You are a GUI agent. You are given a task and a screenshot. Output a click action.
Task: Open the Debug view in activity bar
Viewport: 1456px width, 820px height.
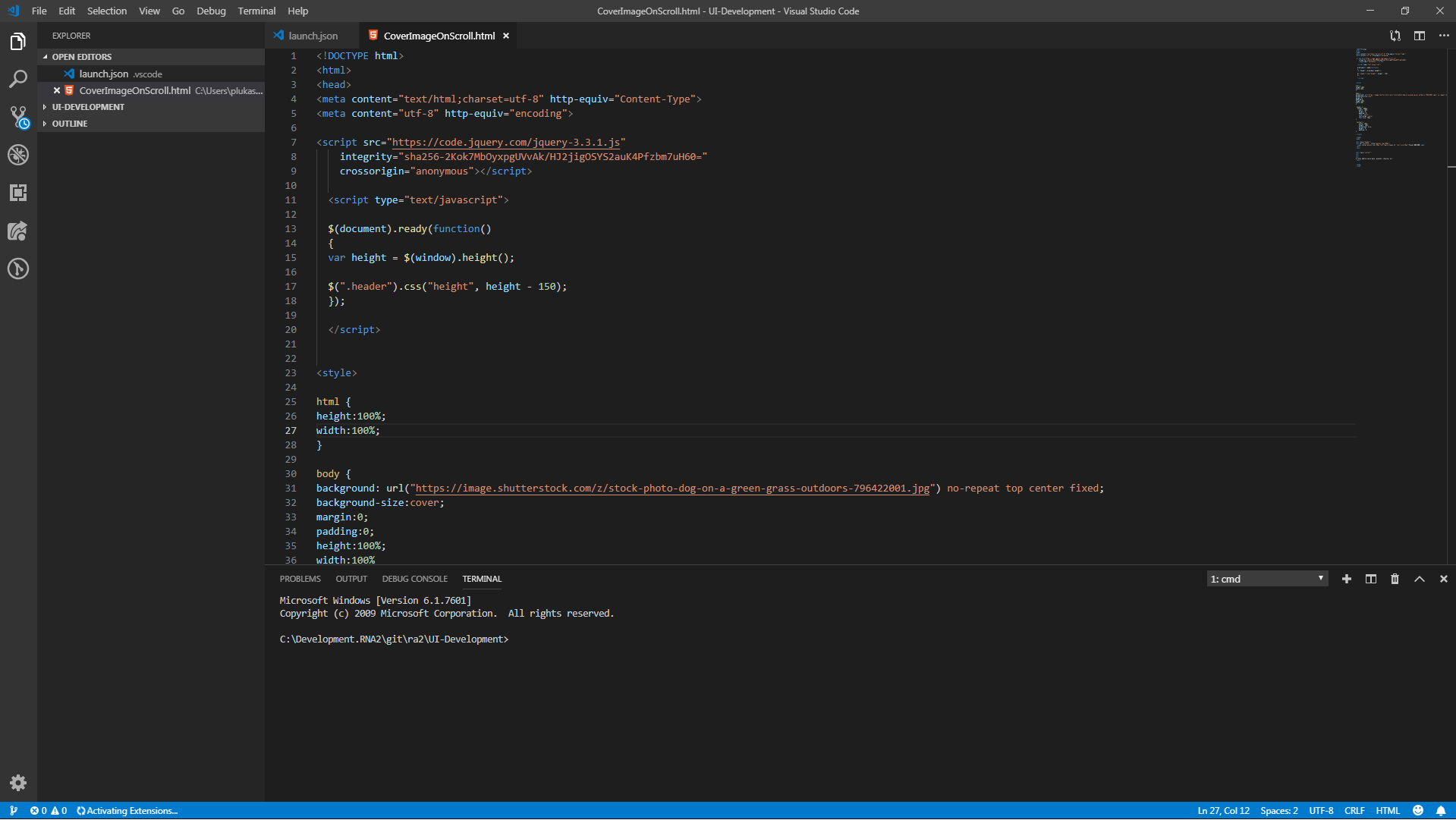click(18, 155)
